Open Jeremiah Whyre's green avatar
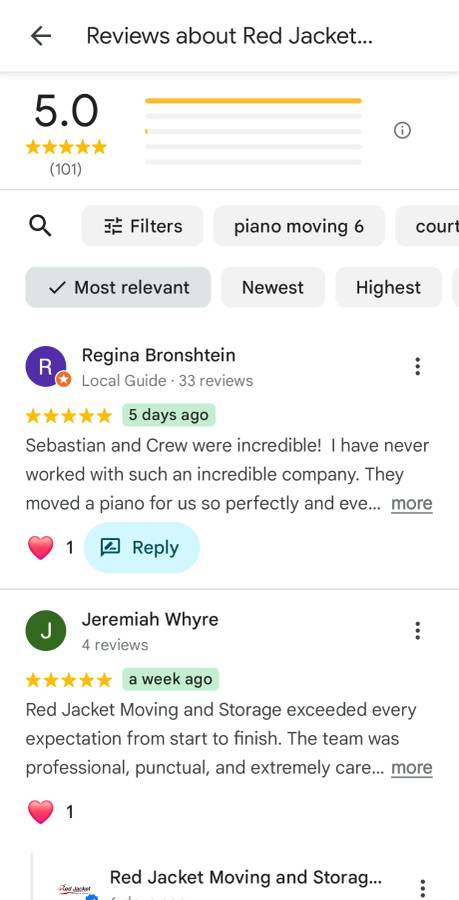The height and width of the screenshot is (900, 459). coord(46,631)
